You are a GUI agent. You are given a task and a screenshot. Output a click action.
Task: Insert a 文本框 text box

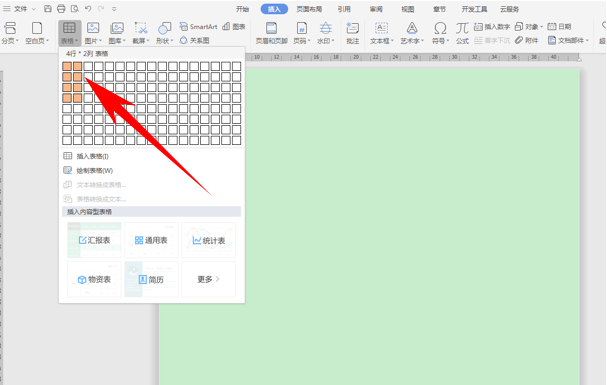(382, 33)
